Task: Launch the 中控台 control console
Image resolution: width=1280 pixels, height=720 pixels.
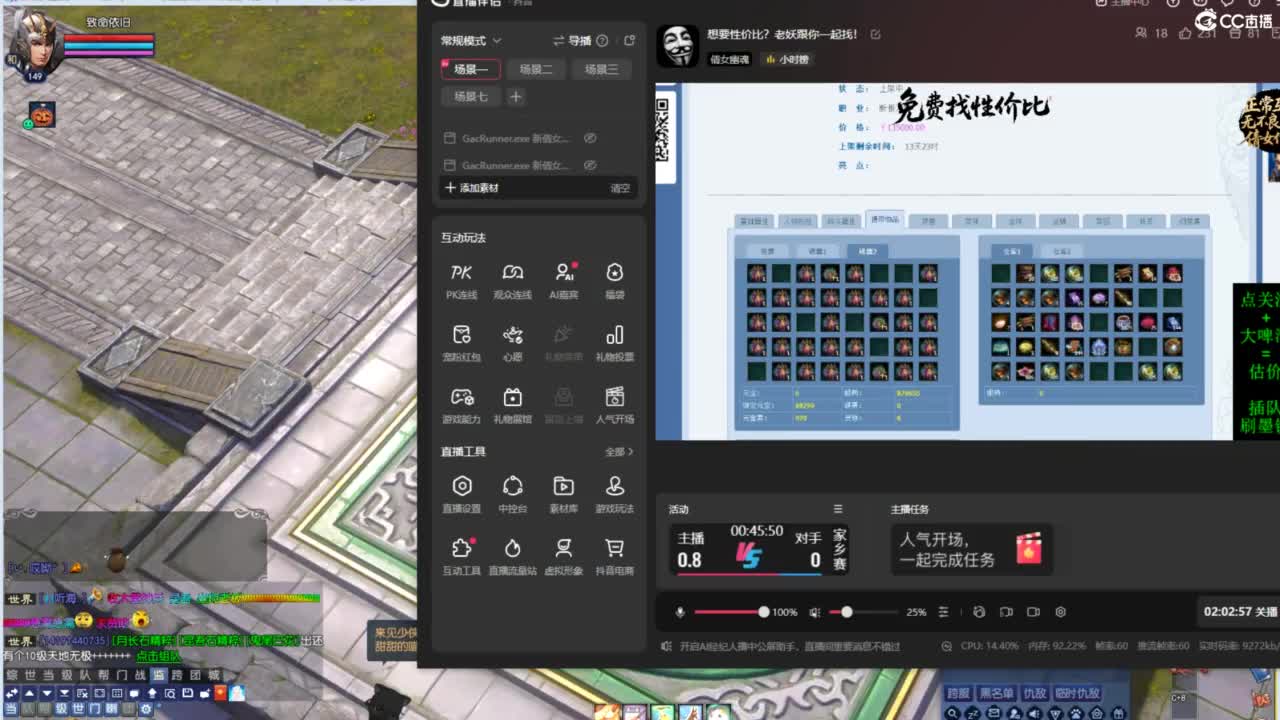Action: coord(513,490)
